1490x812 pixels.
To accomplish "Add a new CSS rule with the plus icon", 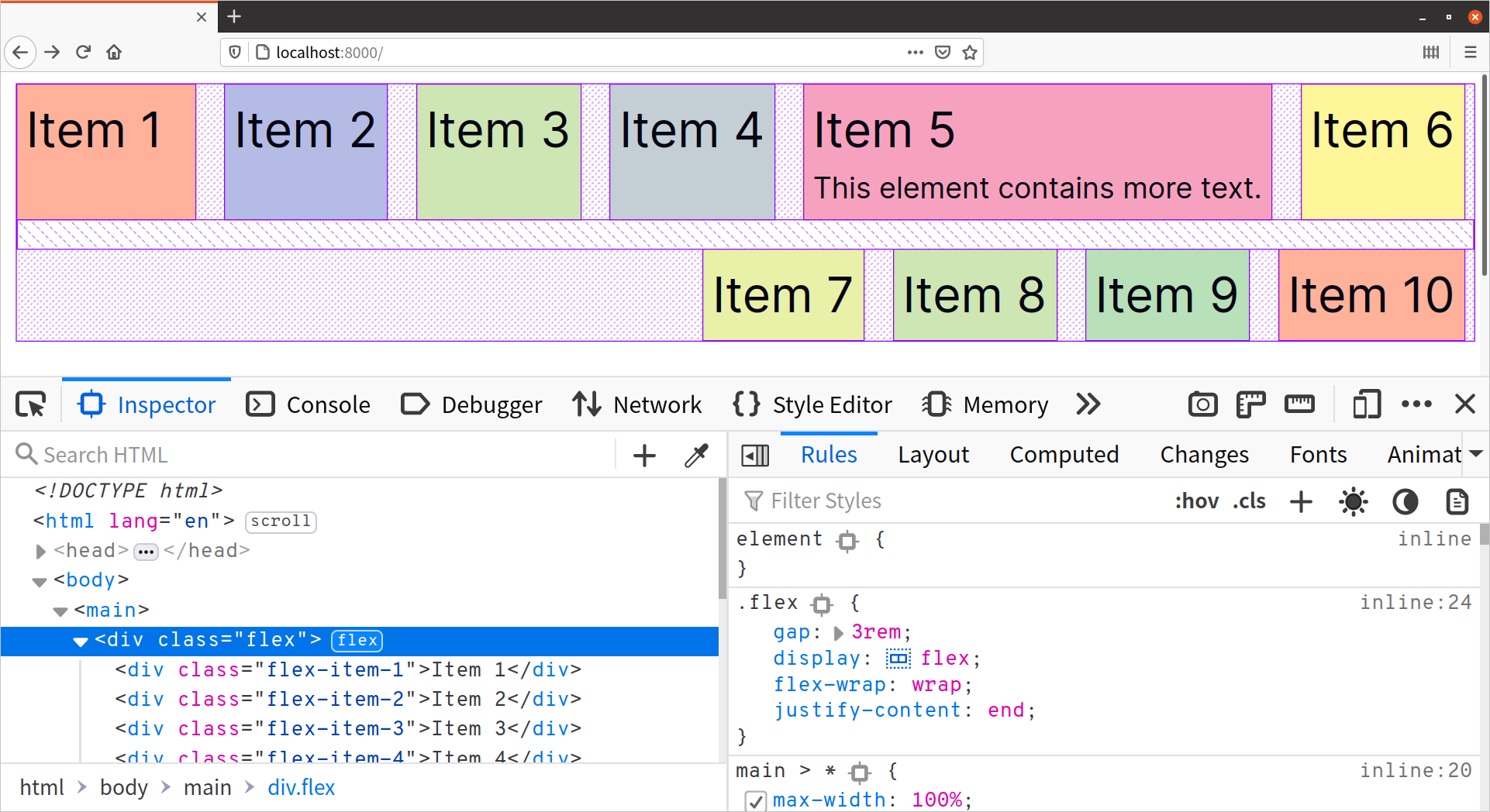I will [x=1301, y=501].
